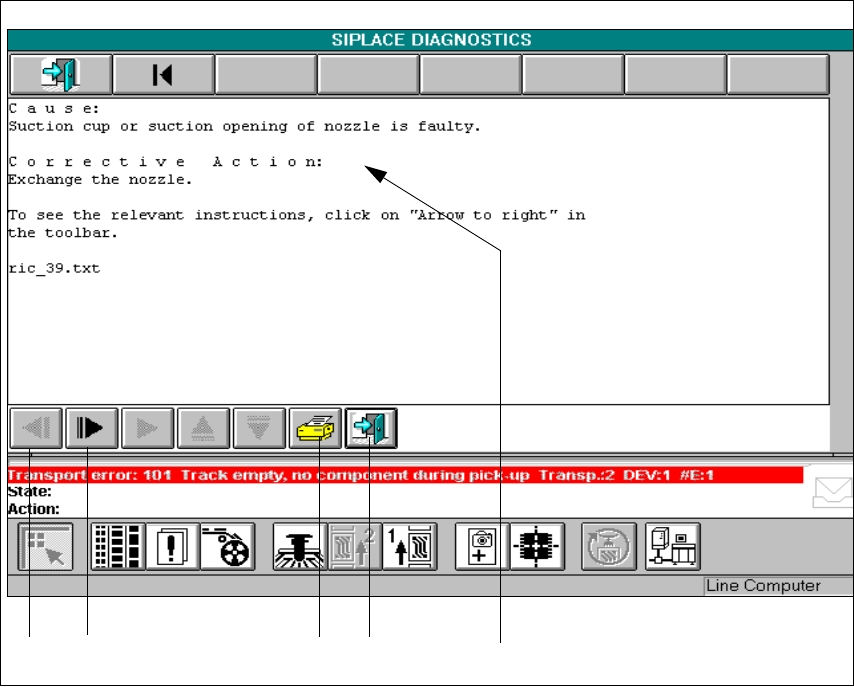Go to next page with black arrow button

pos(92,428)
